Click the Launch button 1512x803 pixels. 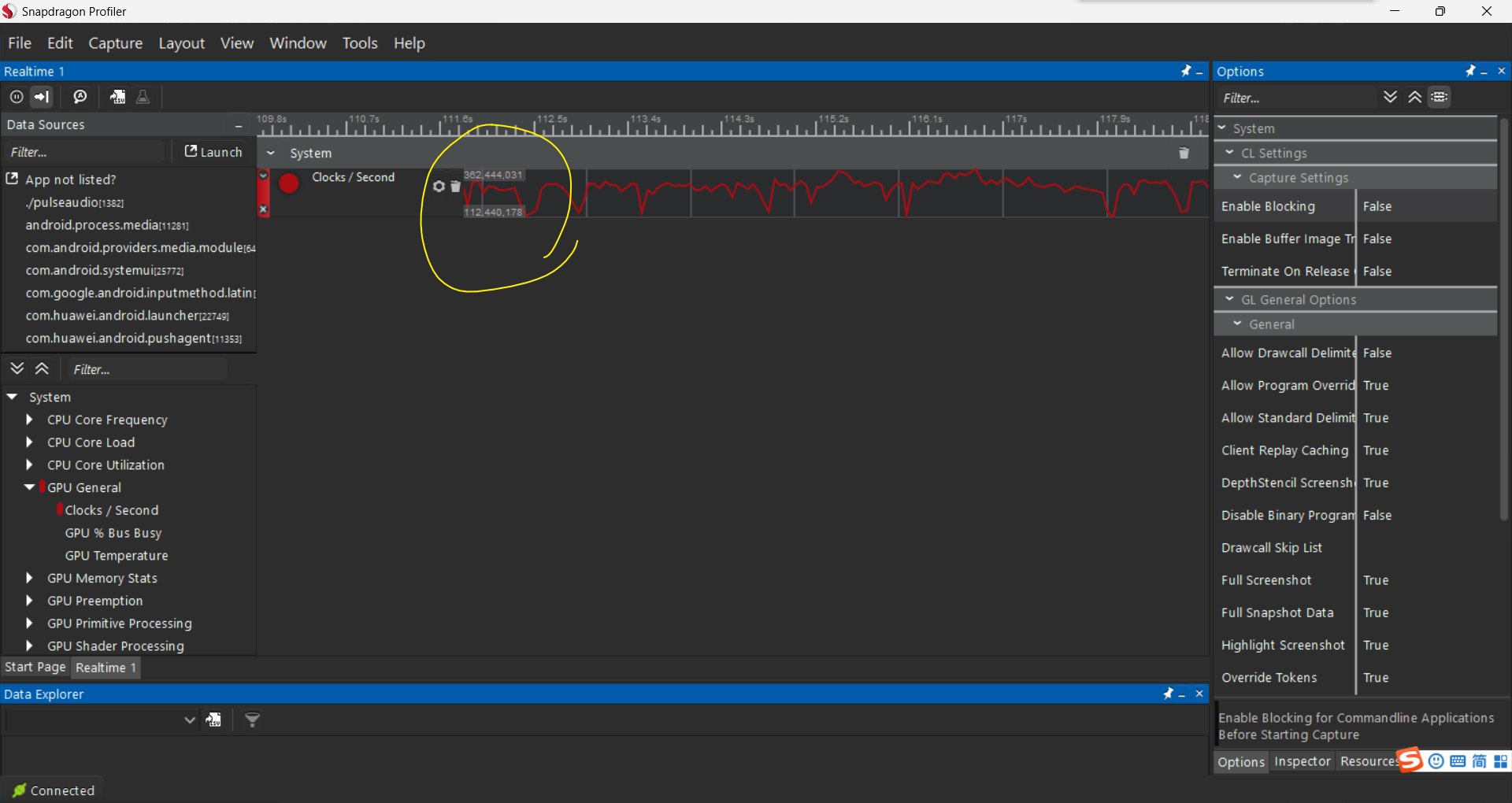pyautogui.click(x=213, y=152)
